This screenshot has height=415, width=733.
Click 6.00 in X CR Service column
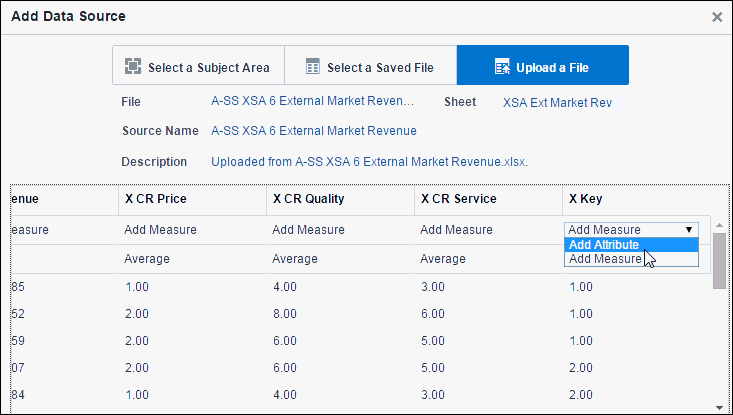pos(432,314)
